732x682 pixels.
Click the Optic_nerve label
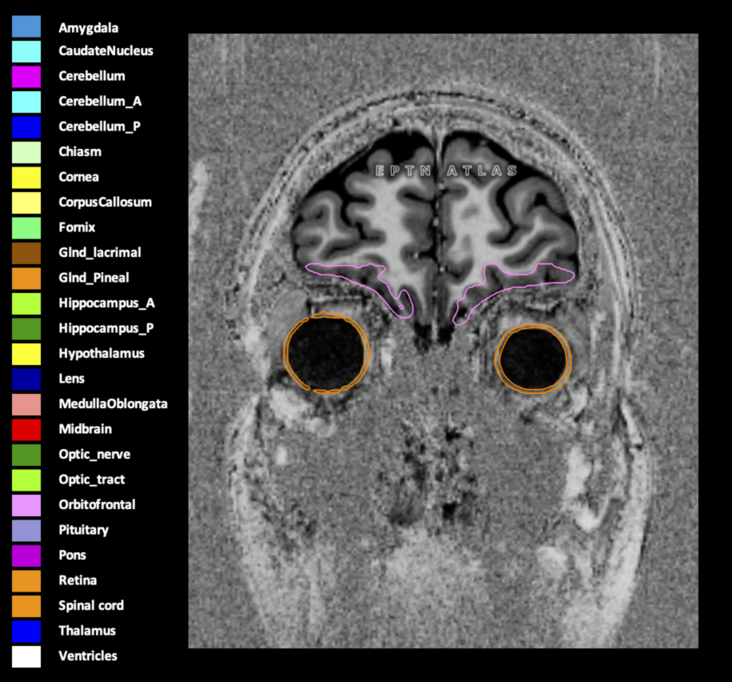[x=94, y=455]
